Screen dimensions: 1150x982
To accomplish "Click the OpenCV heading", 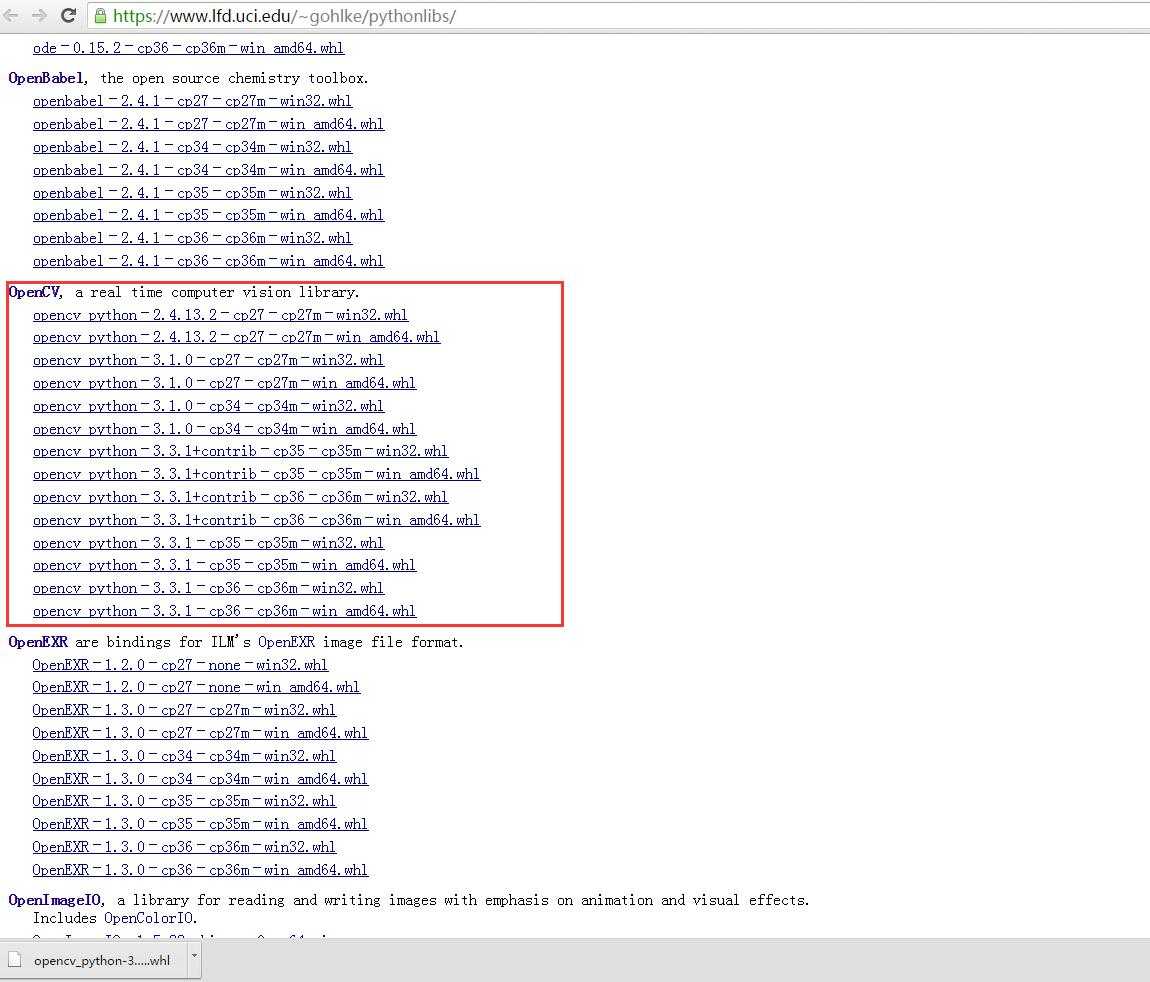I will (x=36, y=292).
